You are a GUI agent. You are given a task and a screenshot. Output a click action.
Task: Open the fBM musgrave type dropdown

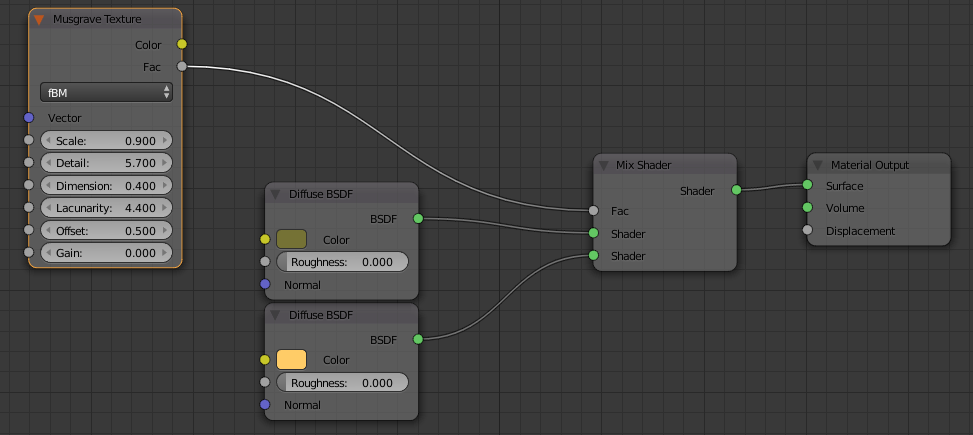(x=106, y=92)
